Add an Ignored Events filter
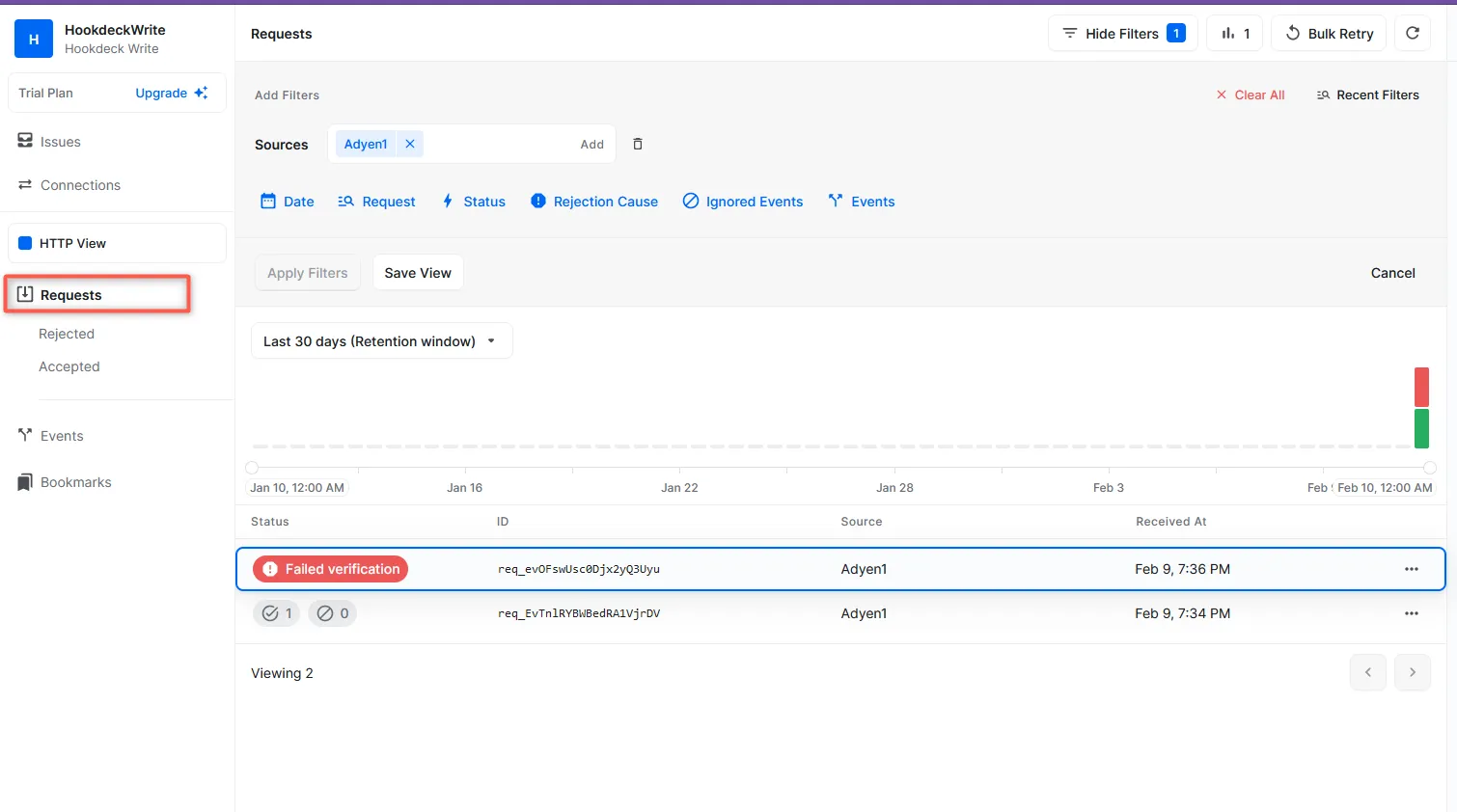1457x812 pixels. [743, 202]
